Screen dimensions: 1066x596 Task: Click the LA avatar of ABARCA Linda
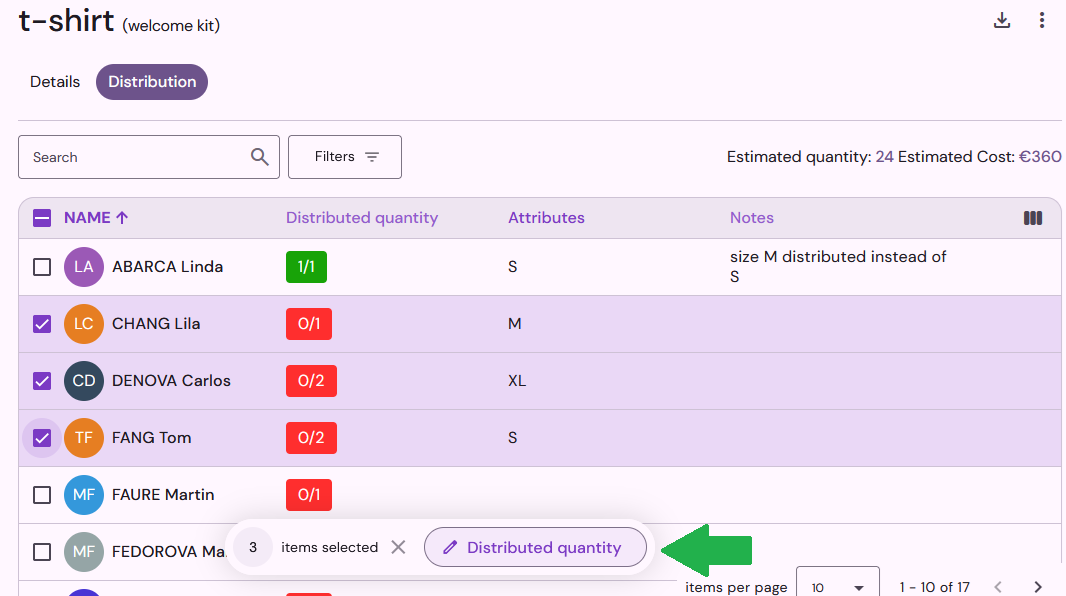84,267
